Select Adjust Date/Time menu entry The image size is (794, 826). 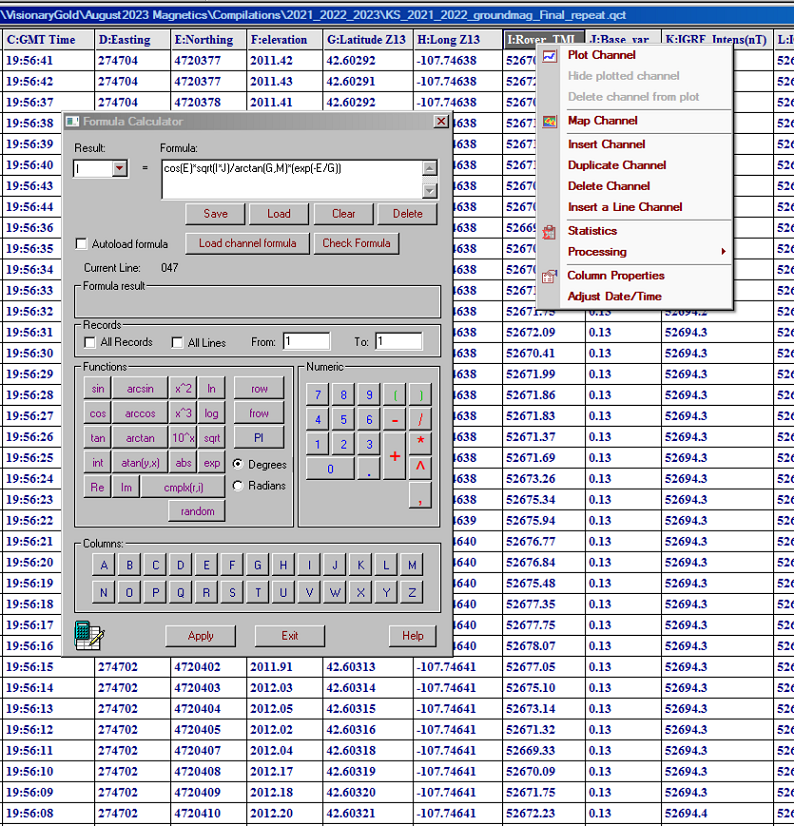[x=614, y=297]
